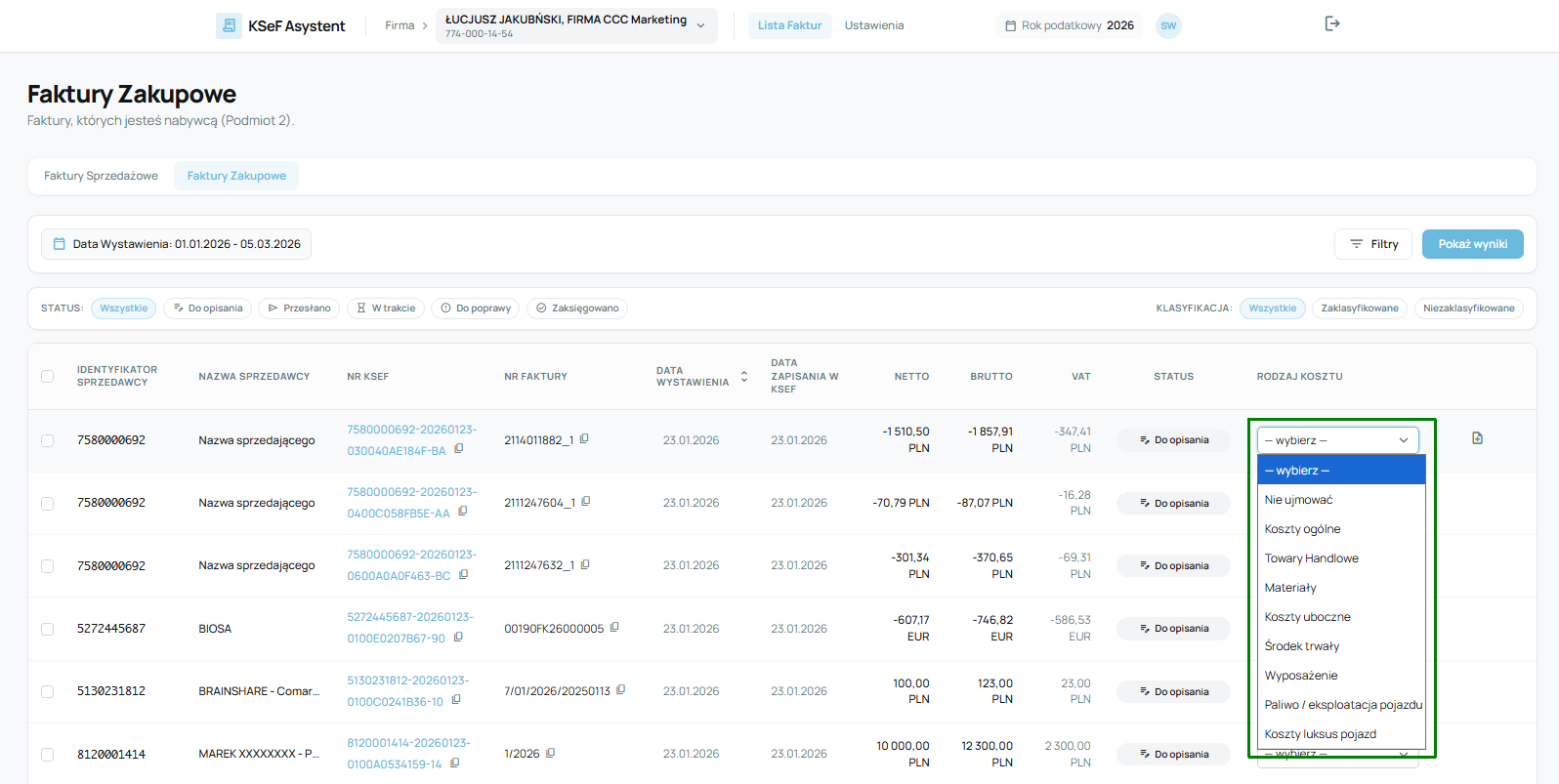
Task: Filter klasyfikacja by Niezaklasyfikowane
Action: 1468,309
